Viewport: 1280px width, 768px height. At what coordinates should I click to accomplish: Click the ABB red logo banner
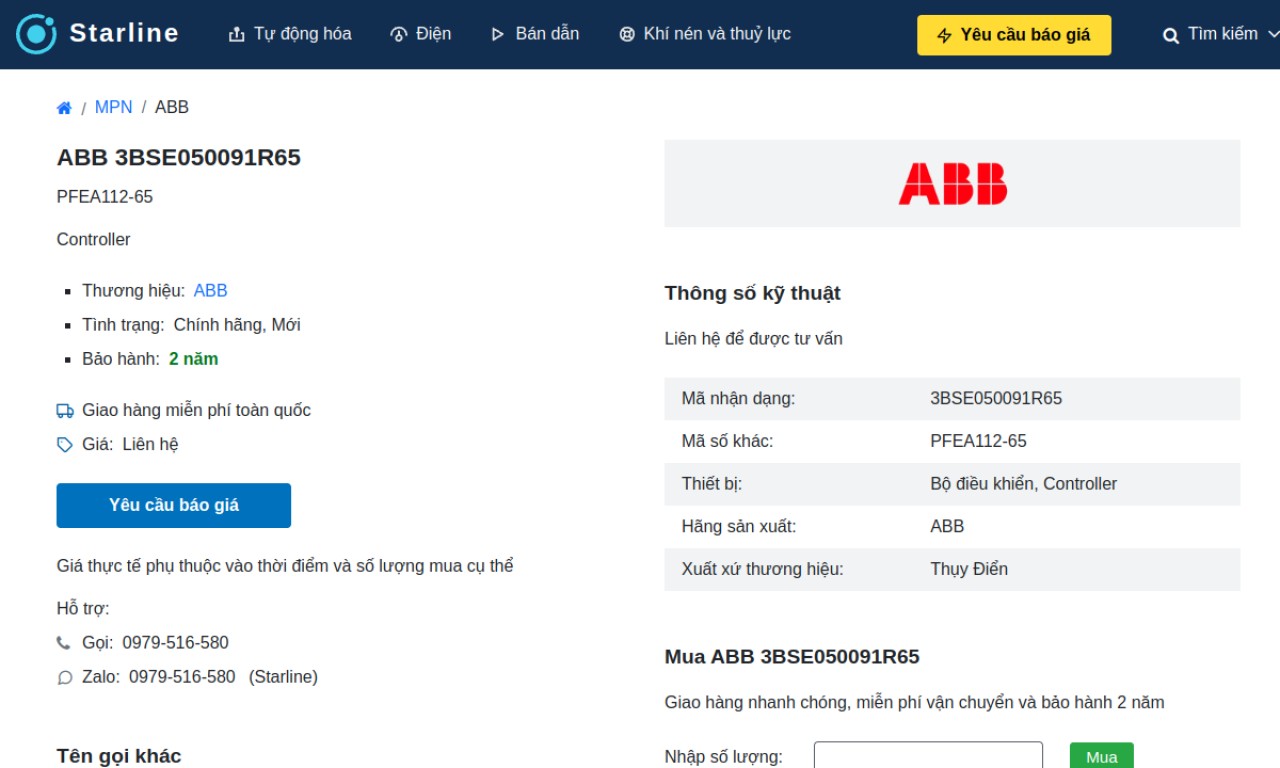pos(952,184)
